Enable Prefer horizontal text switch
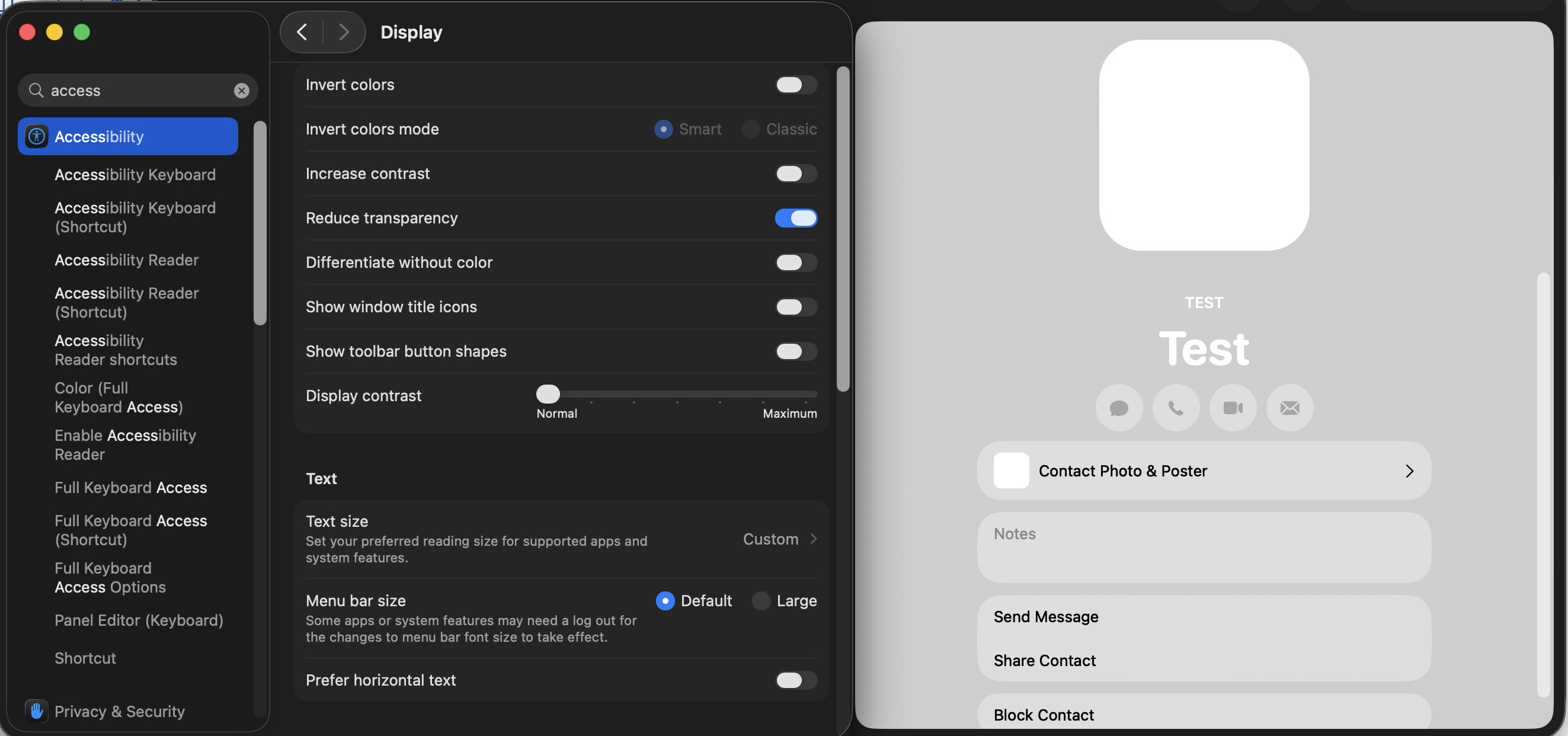The height and width of the screenshot is (736, 1568). 796,680
